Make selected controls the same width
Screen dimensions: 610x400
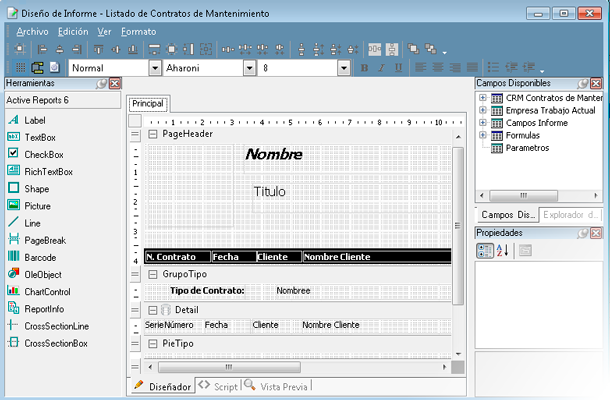point(154,49)
